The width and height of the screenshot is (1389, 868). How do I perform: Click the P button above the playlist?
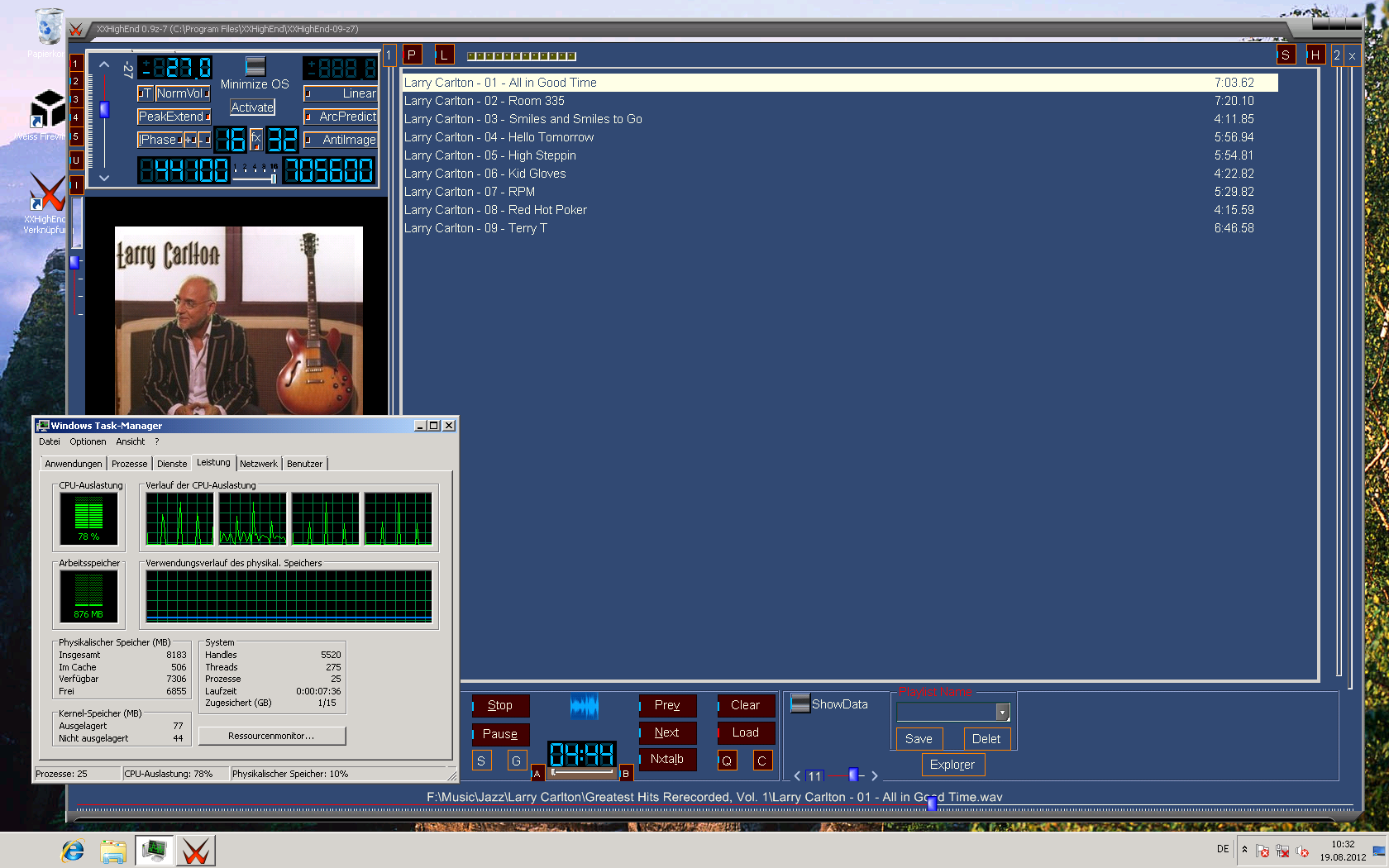tap(412, 55)
